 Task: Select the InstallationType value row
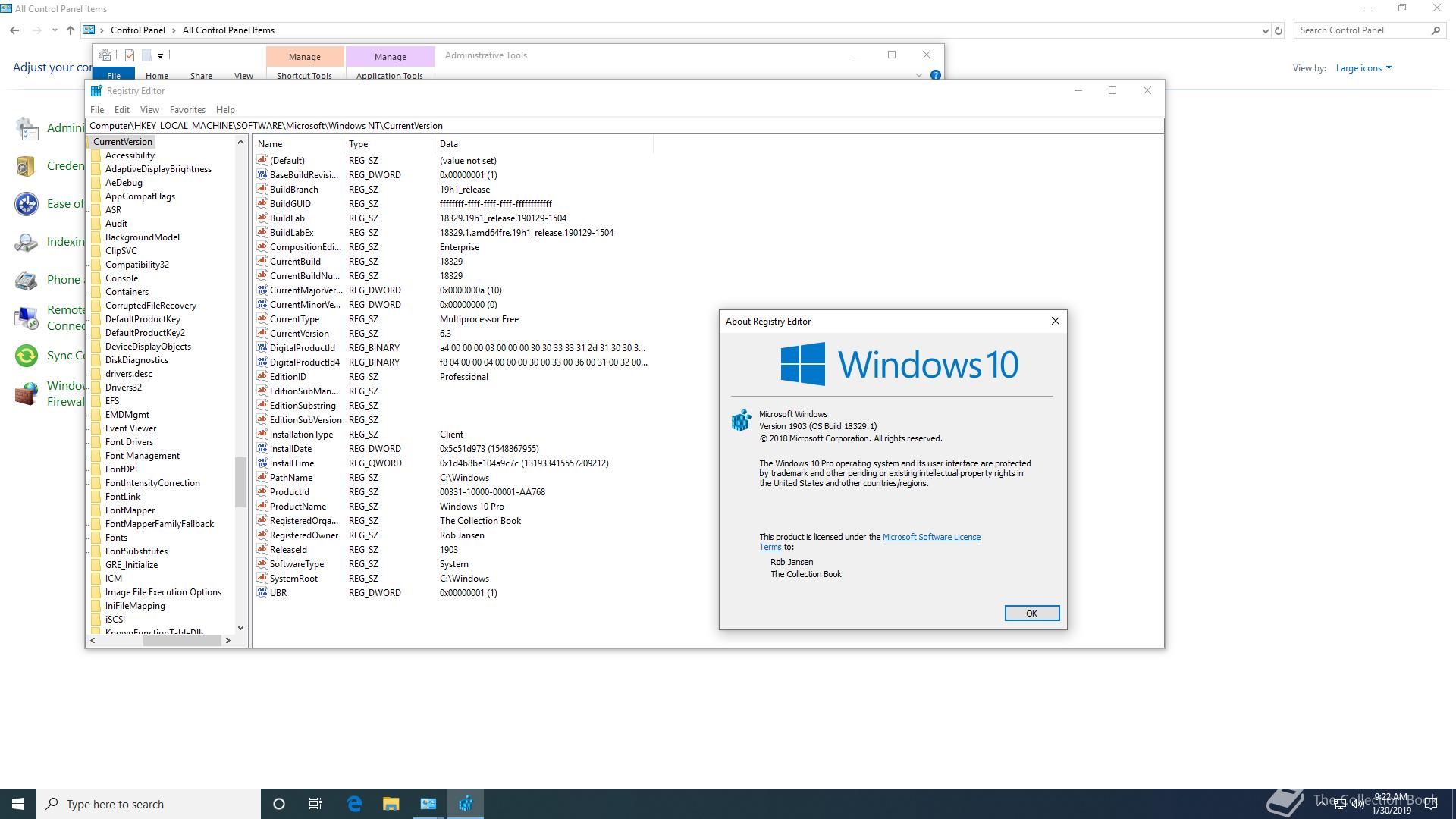point(453,434)
